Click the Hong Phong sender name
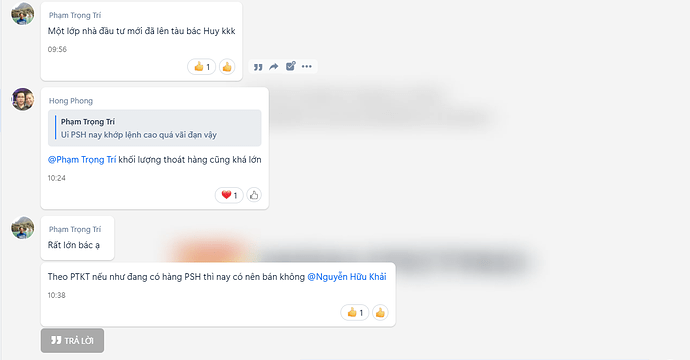This screenshot has width=690, height=360. pos(71,101)
